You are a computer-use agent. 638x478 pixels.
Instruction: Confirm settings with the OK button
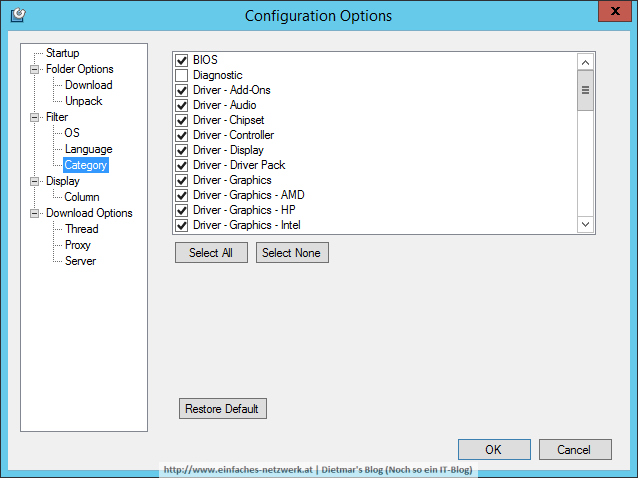tap(494, 450)
